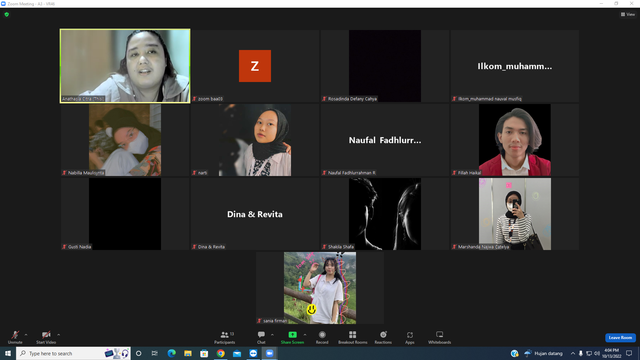Start Video using the camera icon

[x=46, y=337]
